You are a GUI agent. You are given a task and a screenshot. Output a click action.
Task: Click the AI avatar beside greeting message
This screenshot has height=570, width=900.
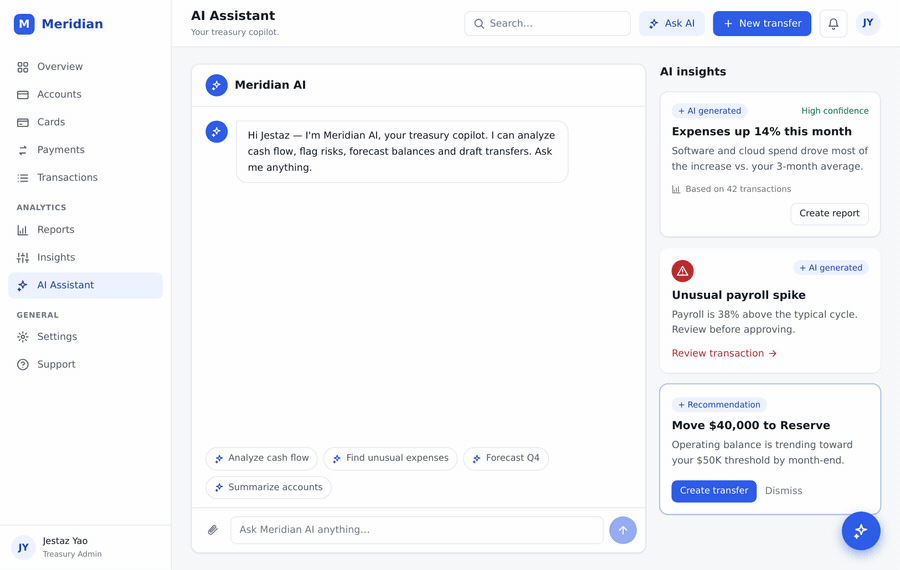tap(216, 132)
